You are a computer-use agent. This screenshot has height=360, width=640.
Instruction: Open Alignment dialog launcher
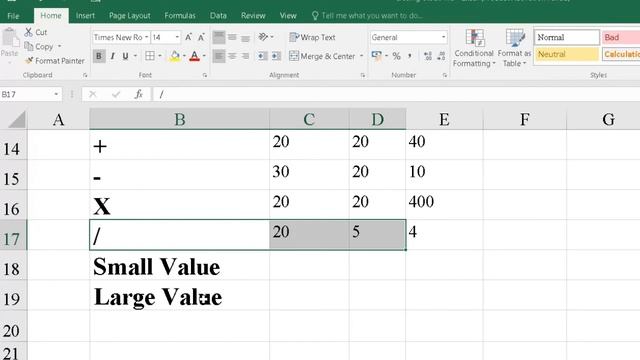tap(362, 75)
